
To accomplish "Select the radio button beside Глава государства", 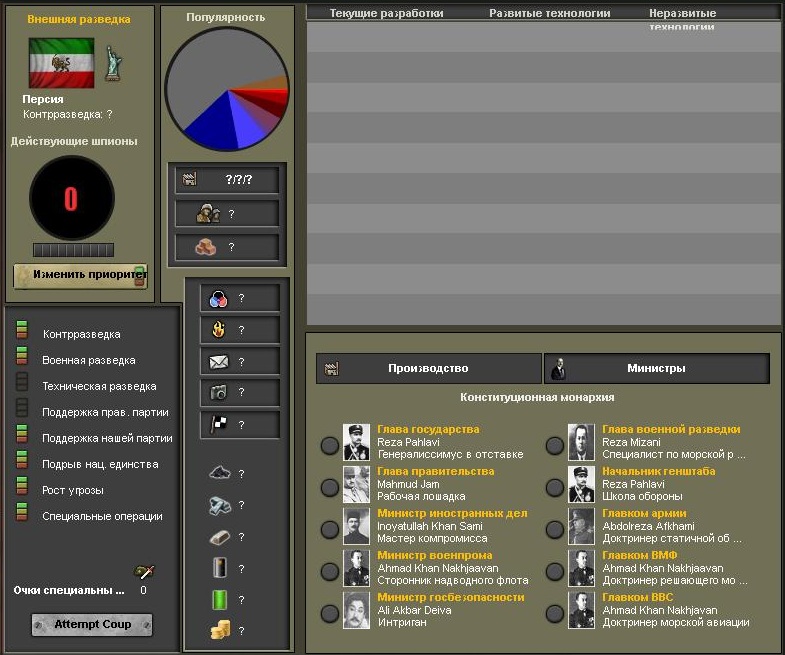I will click(329, 445).
